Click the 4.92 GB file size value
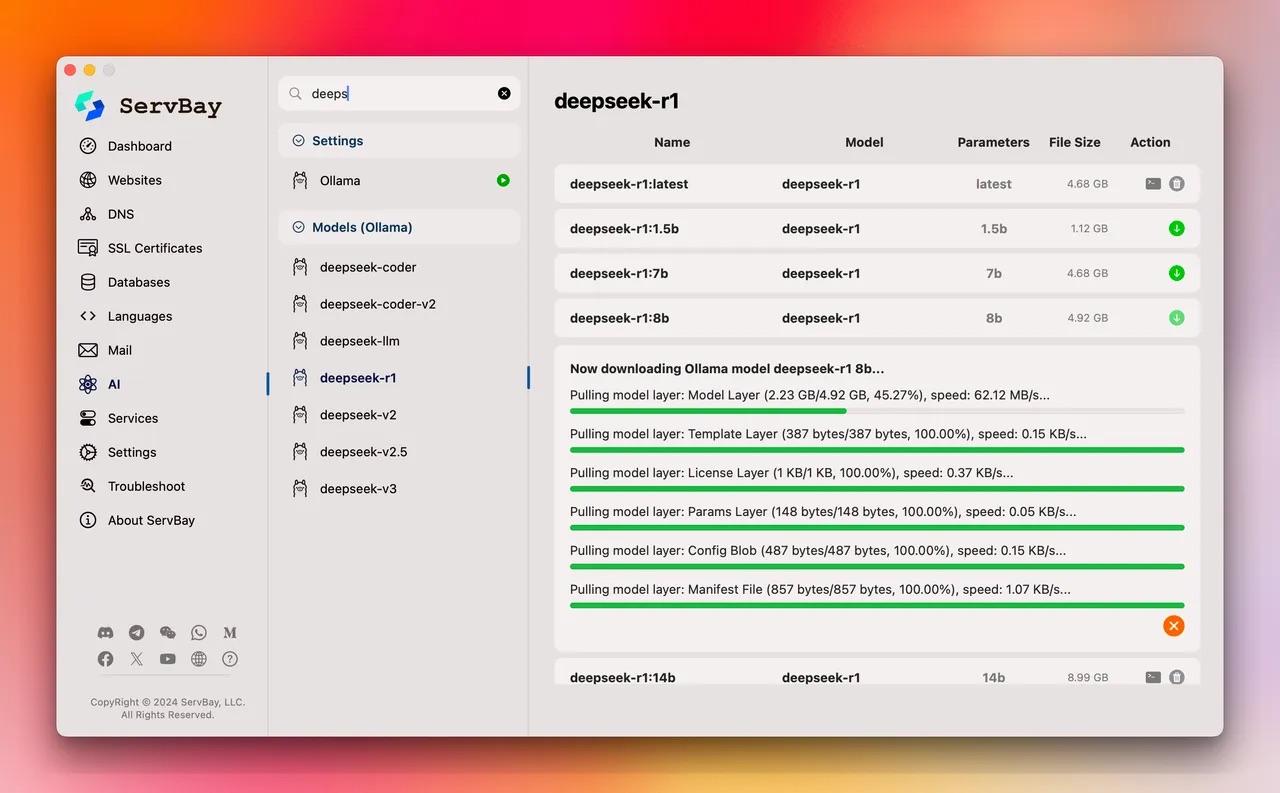1280x793 pixels. click(1087, 318)
